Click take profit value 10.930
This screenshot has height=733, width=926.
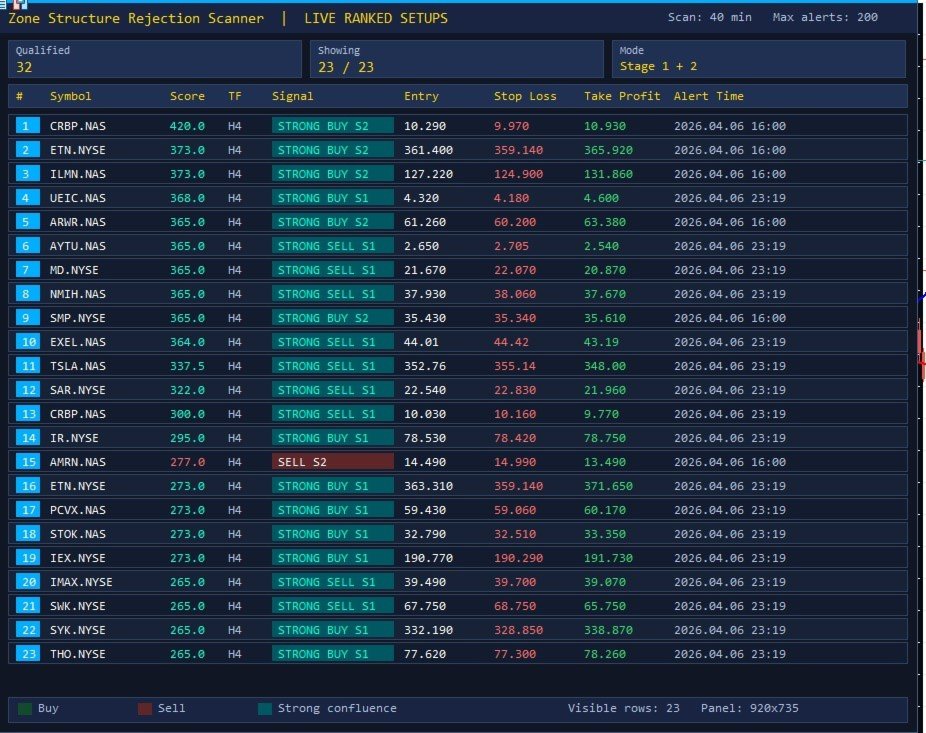[x=605, y=126]
